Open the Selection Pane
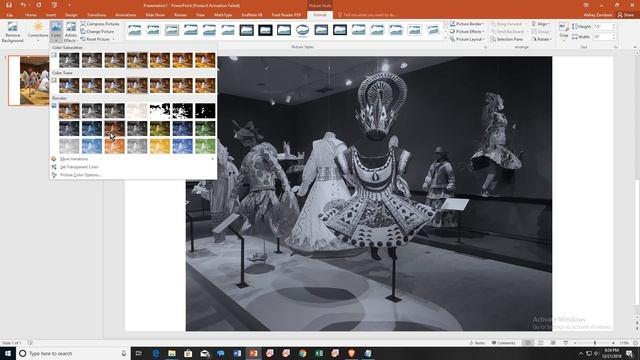640x360 pixels. [x=507, y=39]
